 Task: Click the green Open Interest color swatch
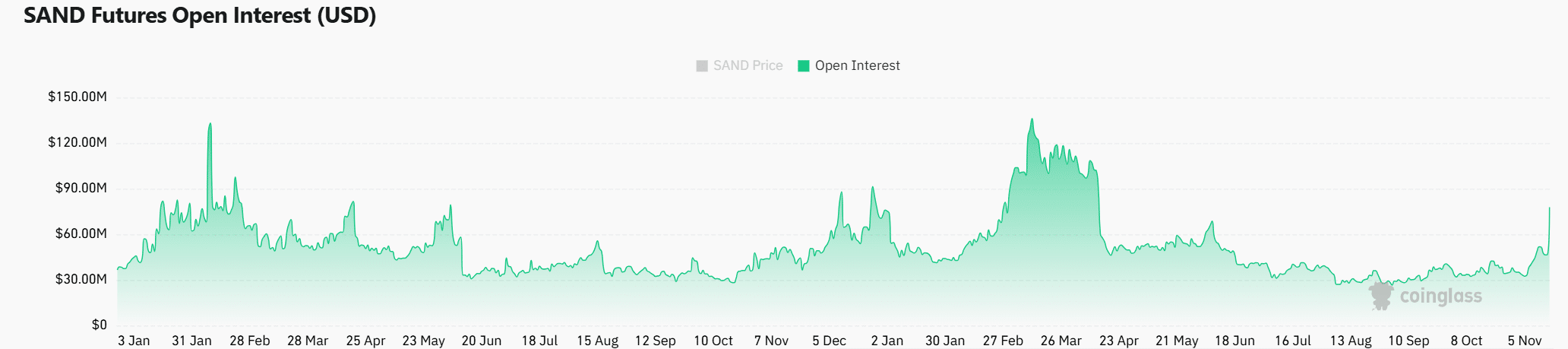click(x=804, y=66)
